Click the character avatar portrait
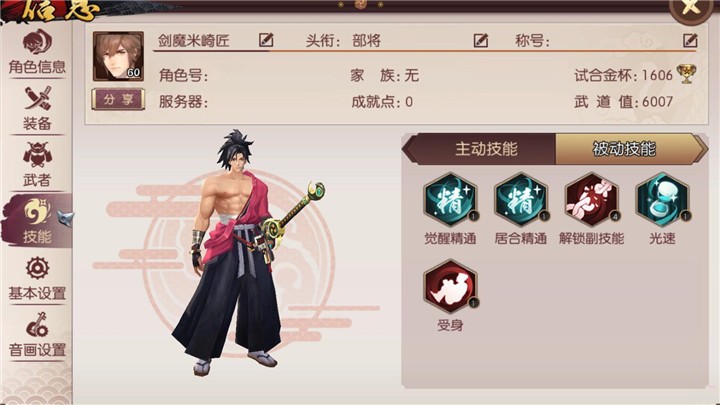 click(x=118, y=56)
